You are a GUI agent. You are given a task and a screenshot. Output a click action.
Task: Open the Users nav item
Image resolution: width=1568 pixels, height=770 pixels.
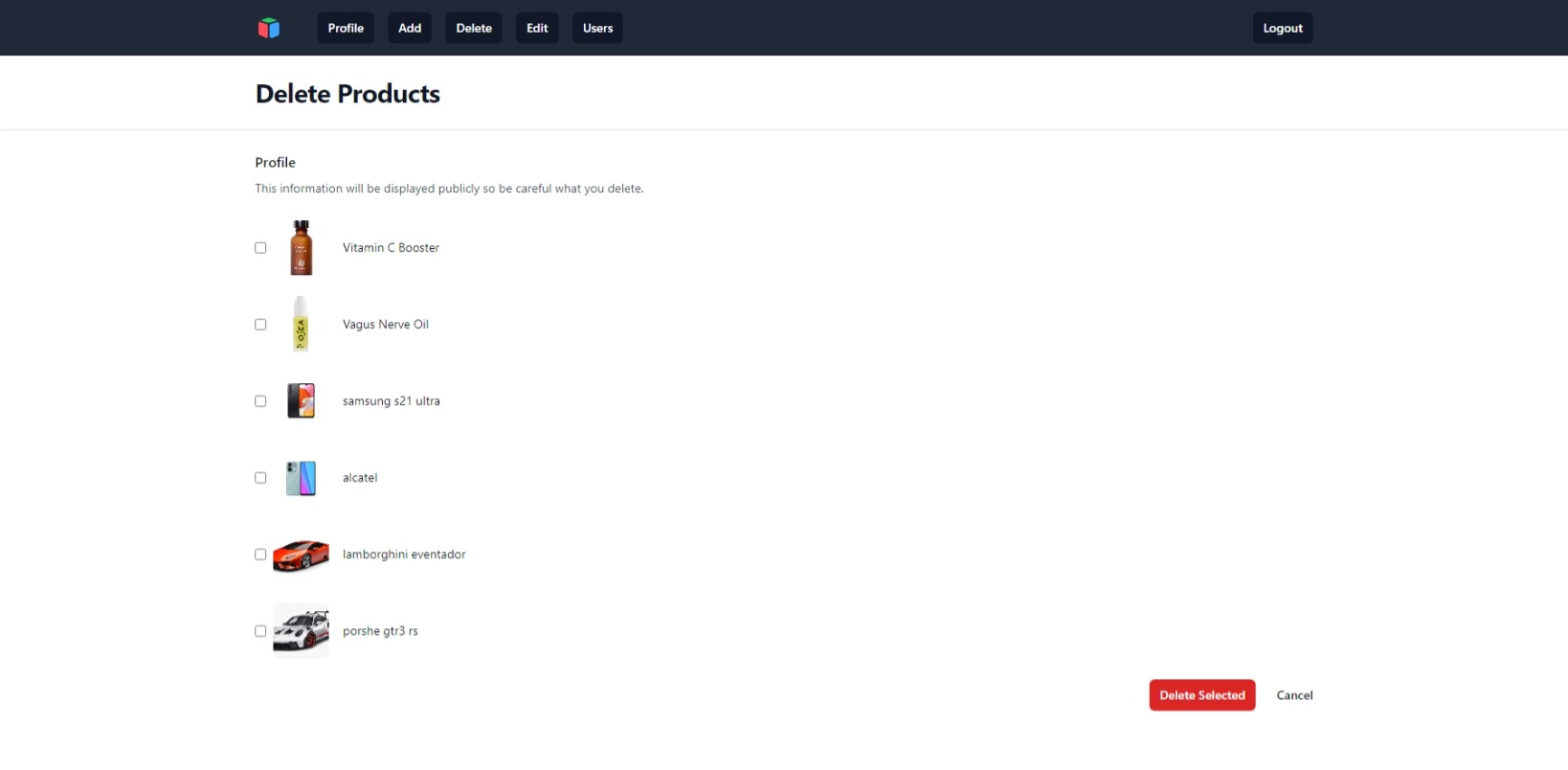pos(597,28)
